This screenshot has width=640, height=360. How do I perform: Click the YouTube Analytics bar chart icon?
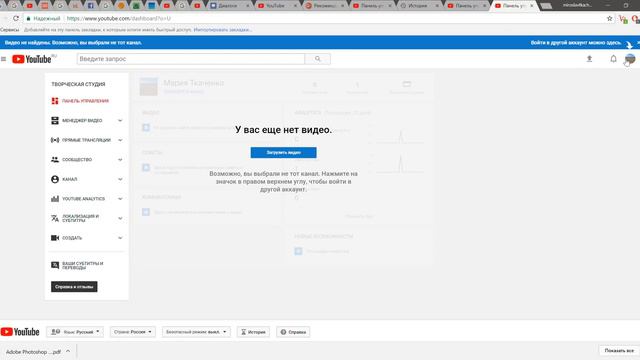[55, 199]
